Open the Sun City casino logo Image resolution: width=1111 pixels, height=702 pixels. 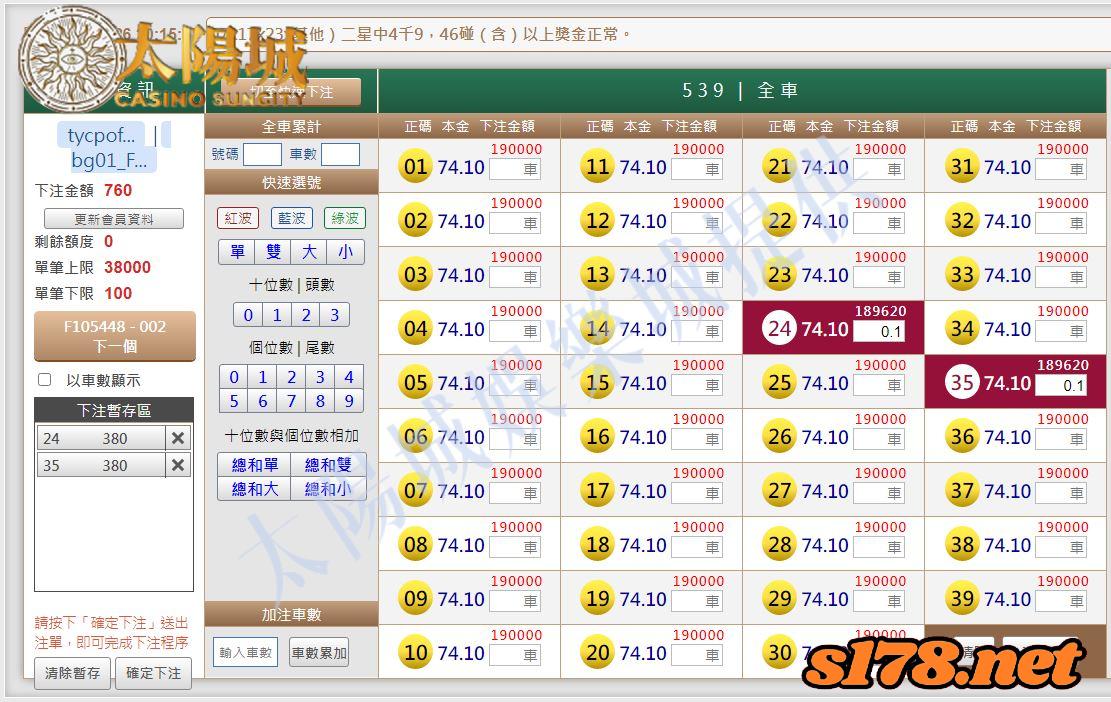[x=163, y=60]
